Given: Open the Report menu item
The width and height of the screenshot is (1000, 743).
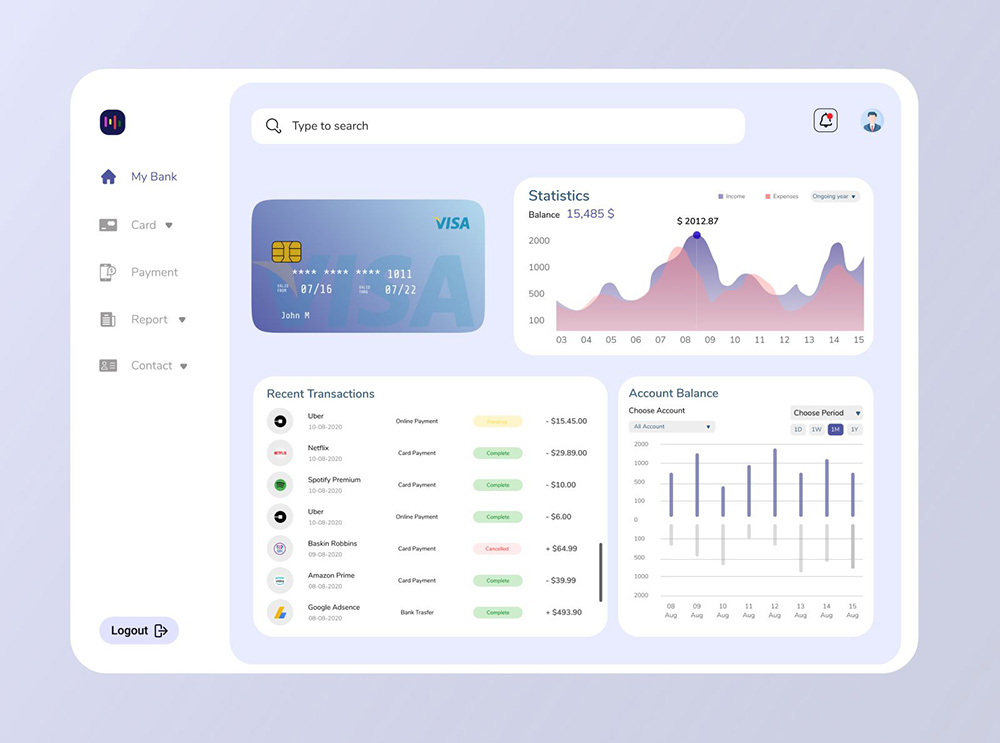Looking at the screenshot, I should 149,320.
